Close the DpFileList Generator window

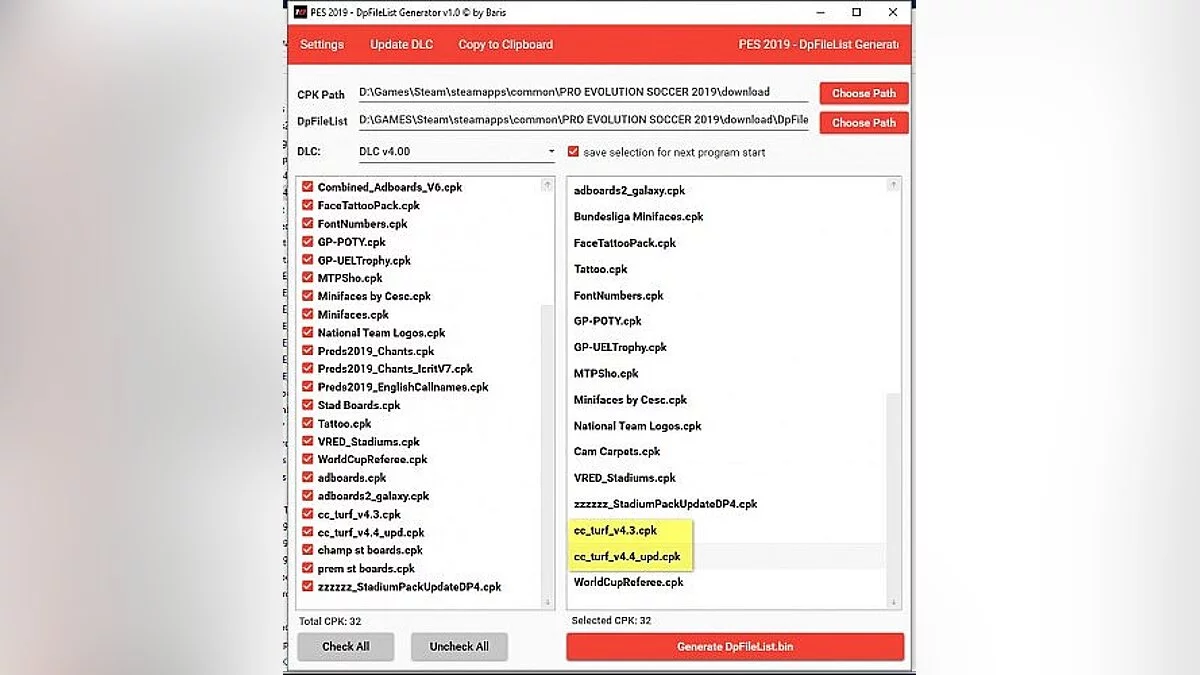tap(892, 12)
